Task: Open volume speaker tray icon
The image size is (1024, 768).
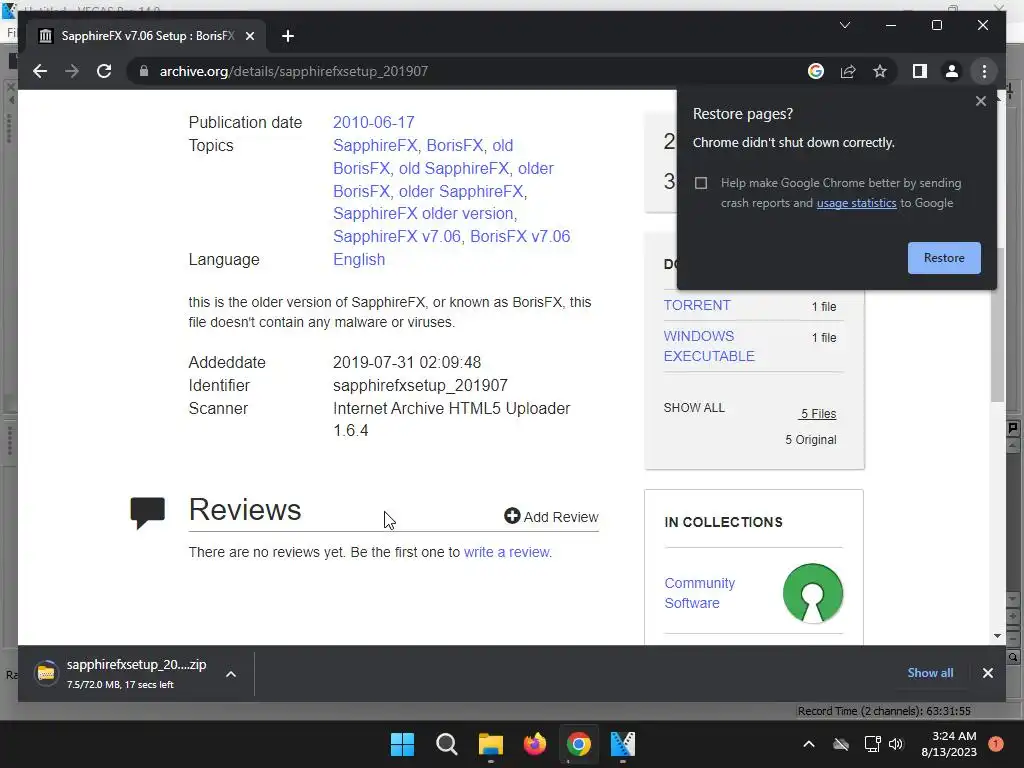Action: pyautogui.click(x=896, y=744)
